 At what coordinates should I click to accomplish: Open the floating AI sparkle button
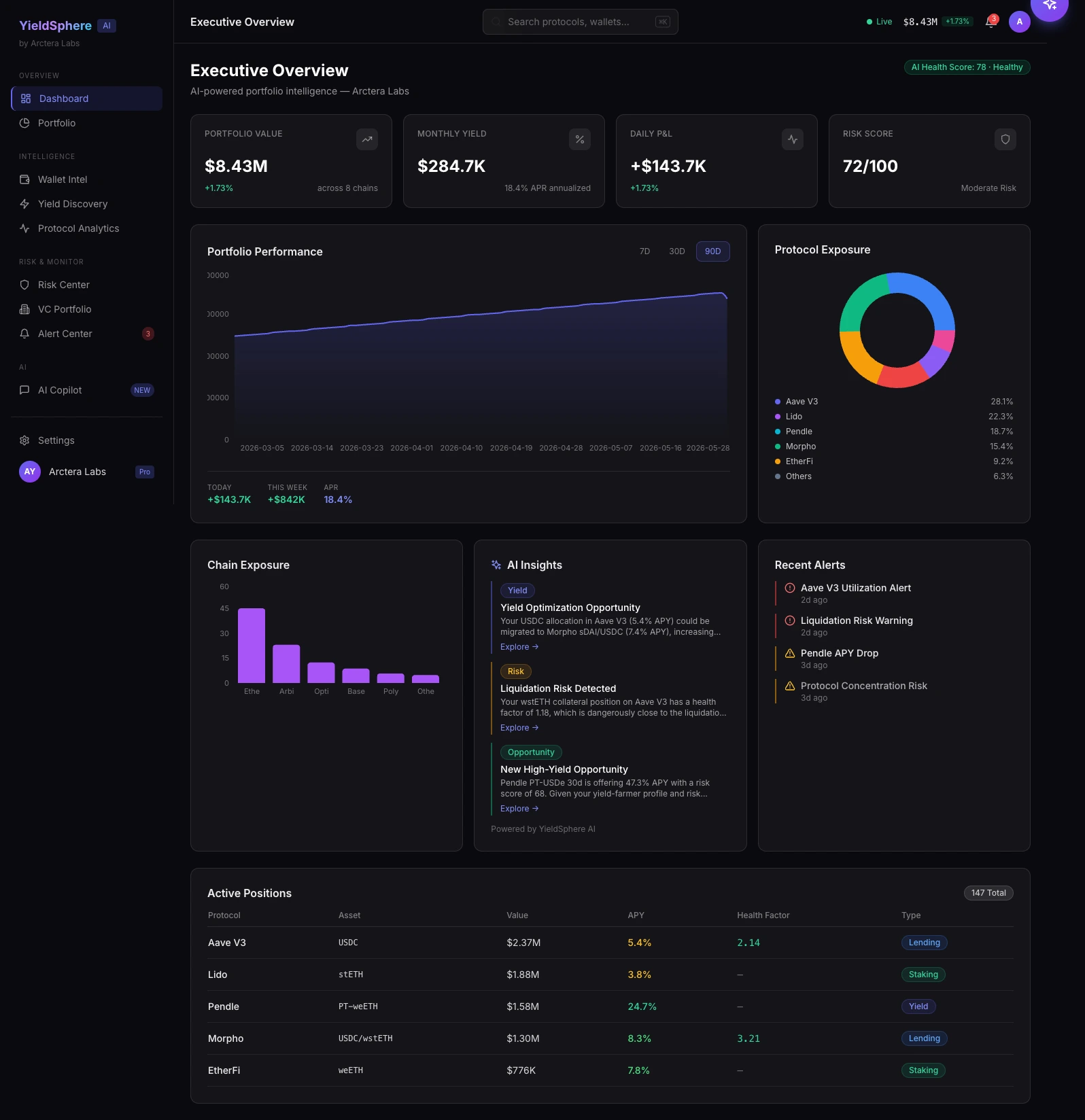point(1050,5)
